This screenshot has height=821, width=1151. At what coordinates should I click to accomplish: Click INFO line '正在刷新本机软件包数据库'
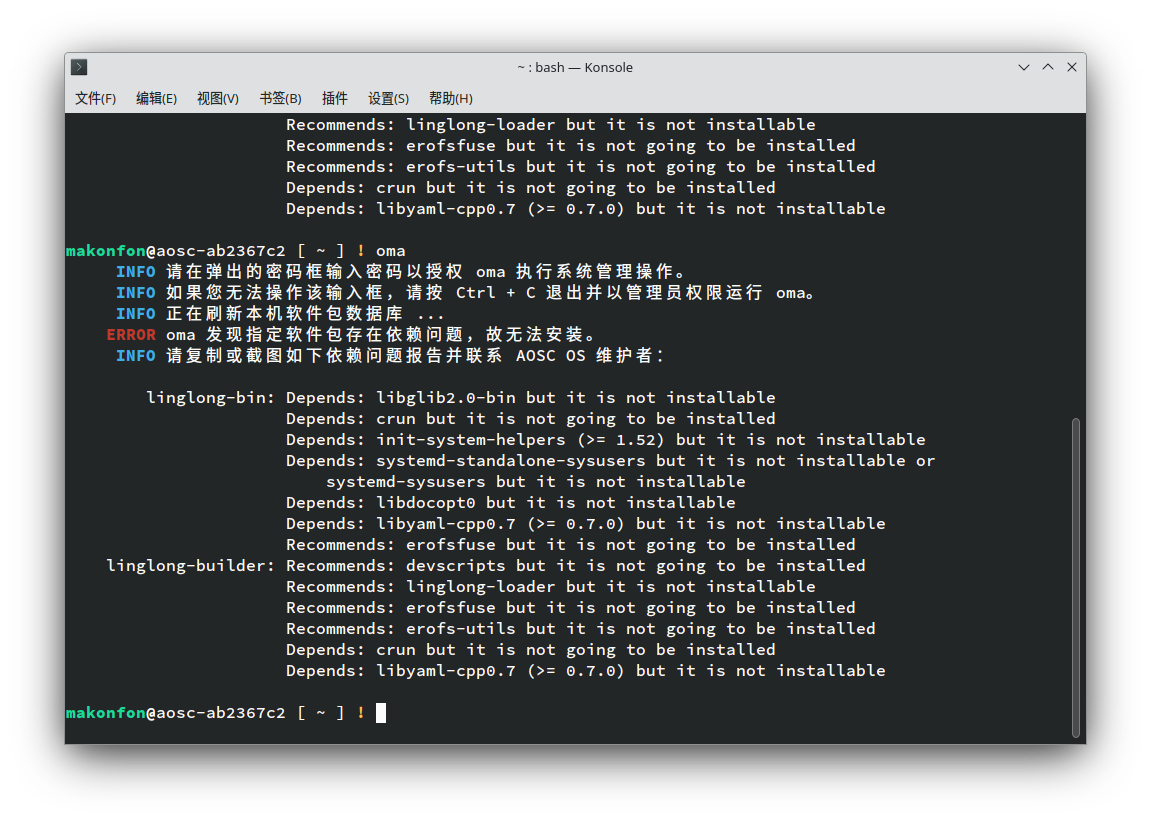click(x=280, y=314)
